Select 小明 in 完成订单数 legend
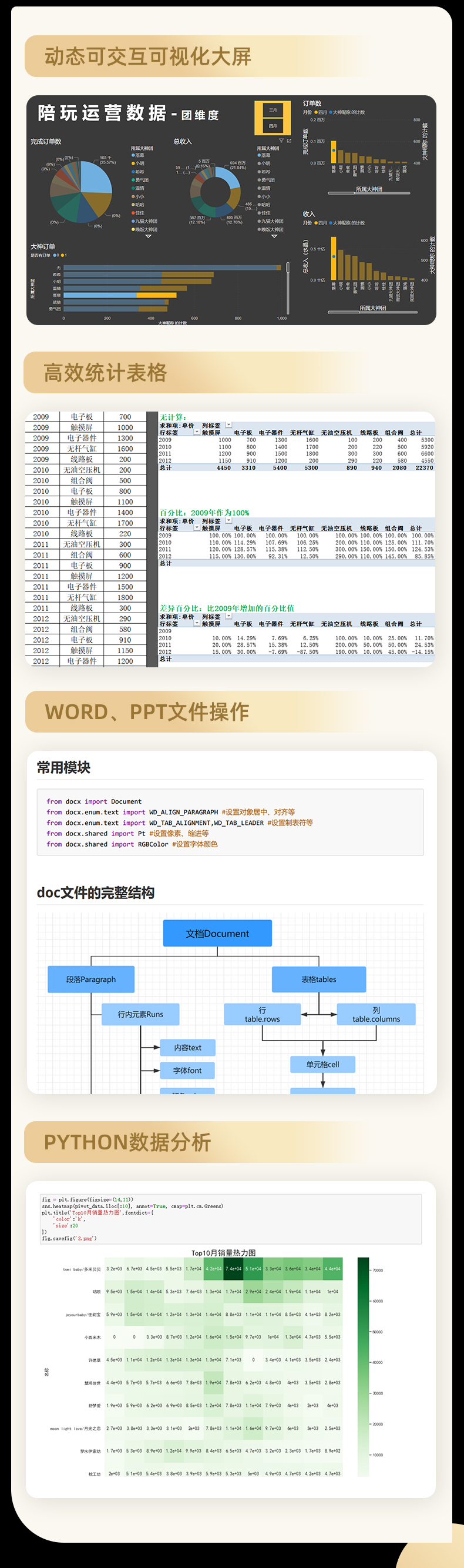The height and width of the screenshot is (1568, 464). pos(138,163)
